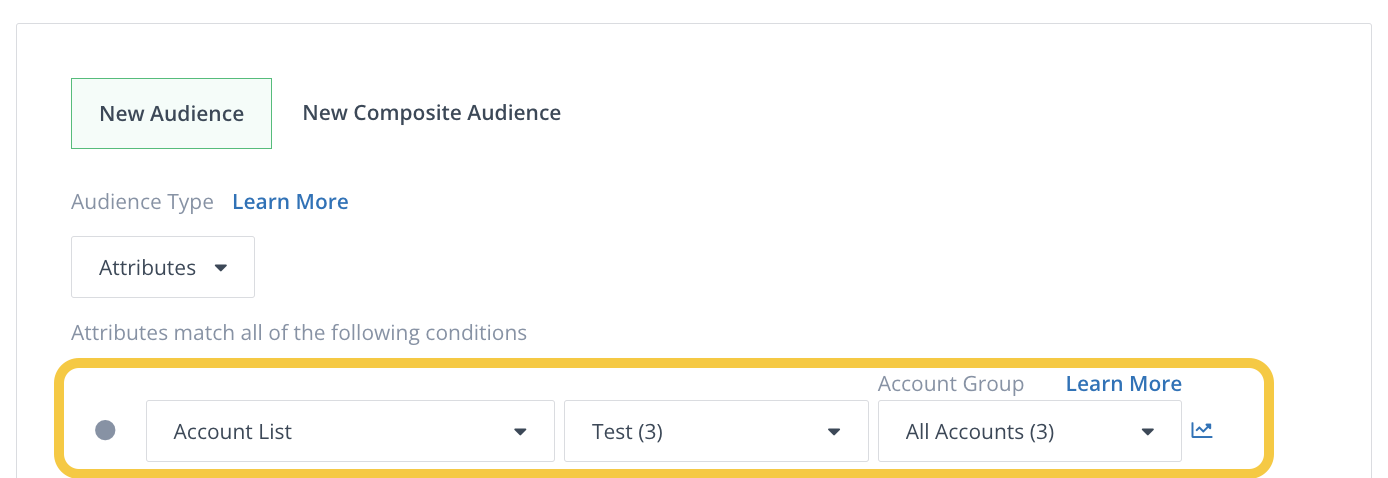Expand the Test (3) list selector
Screen dimensions: 1388x478
(716, 431)
